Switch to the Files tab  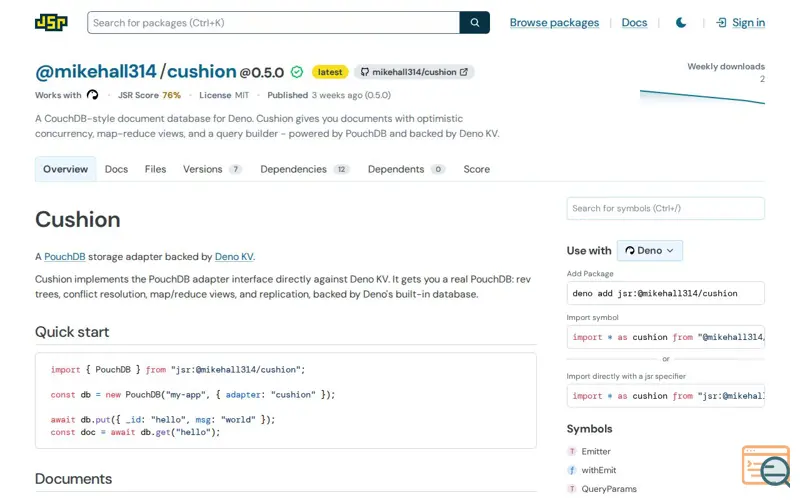point(155,169)
